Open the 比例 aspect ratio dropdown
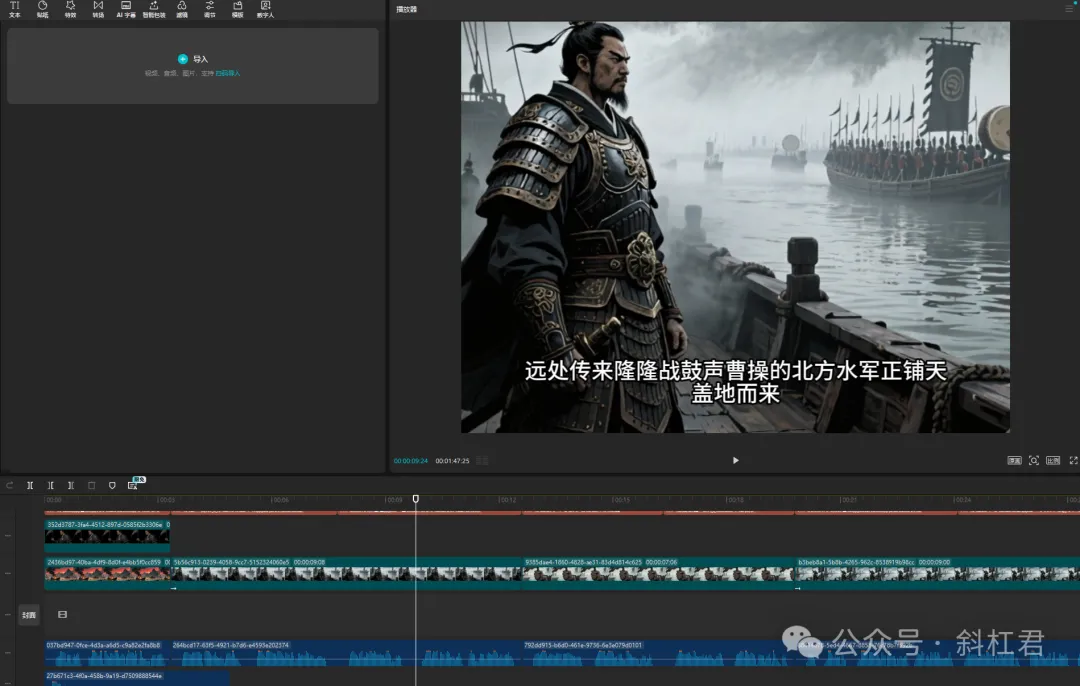This screenshot has height=686, width=1080. (1053, 460)
